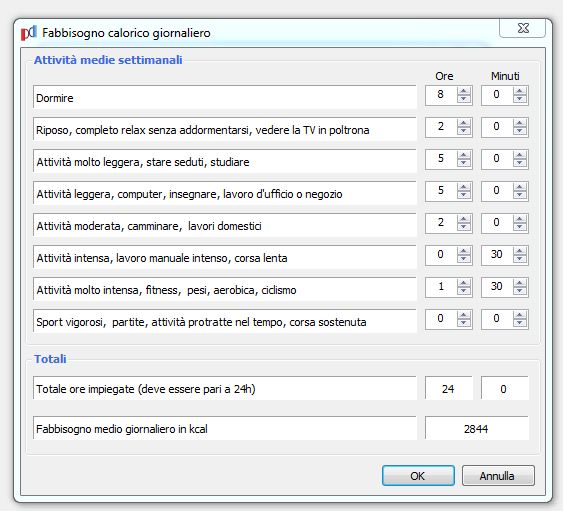Increase minutes for Attività leggera row
Viewport: 563px width, 511px height.
point(520,187)
